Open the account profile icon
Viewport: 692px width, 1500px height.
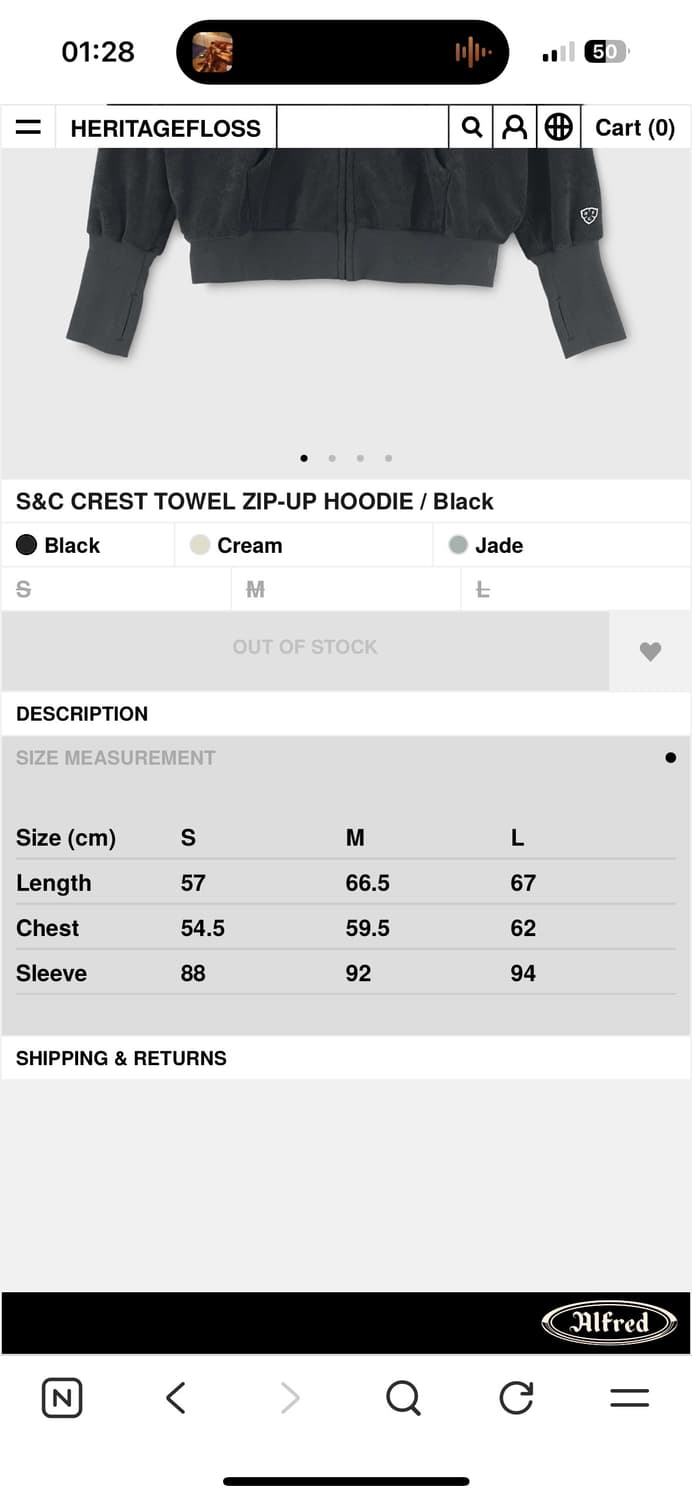tap(515, 127)
